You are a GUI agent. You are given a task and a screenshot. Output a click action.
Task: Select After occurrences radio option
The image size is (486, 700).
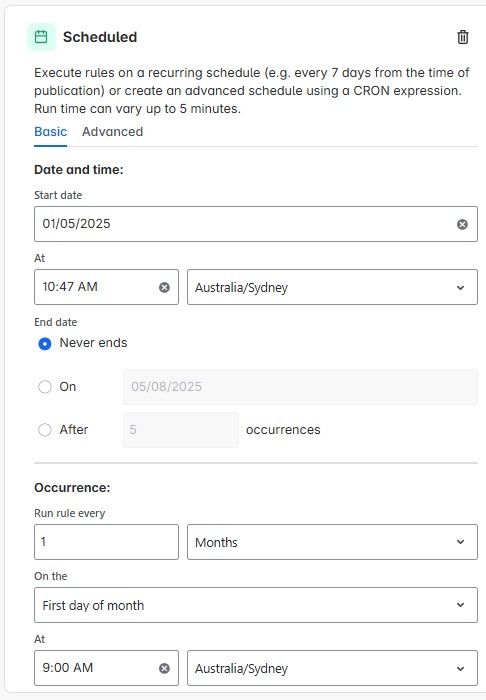pyautogui.click(x=45, y=430)
